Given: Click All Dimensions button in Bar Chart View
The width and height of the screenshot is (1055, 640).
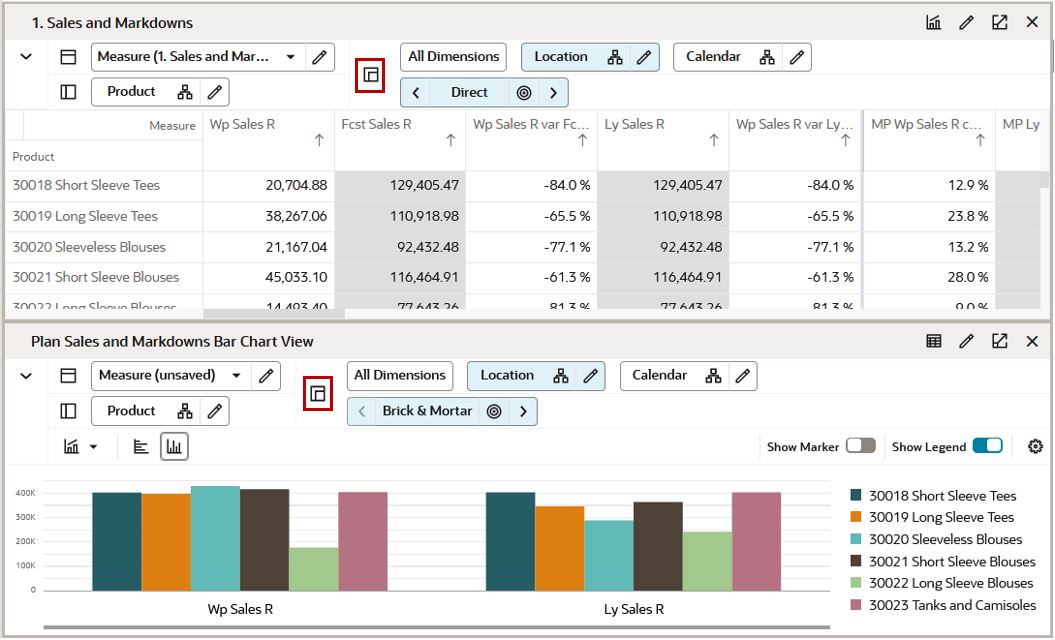Looking at the screenshot, I should pos(400,376).
